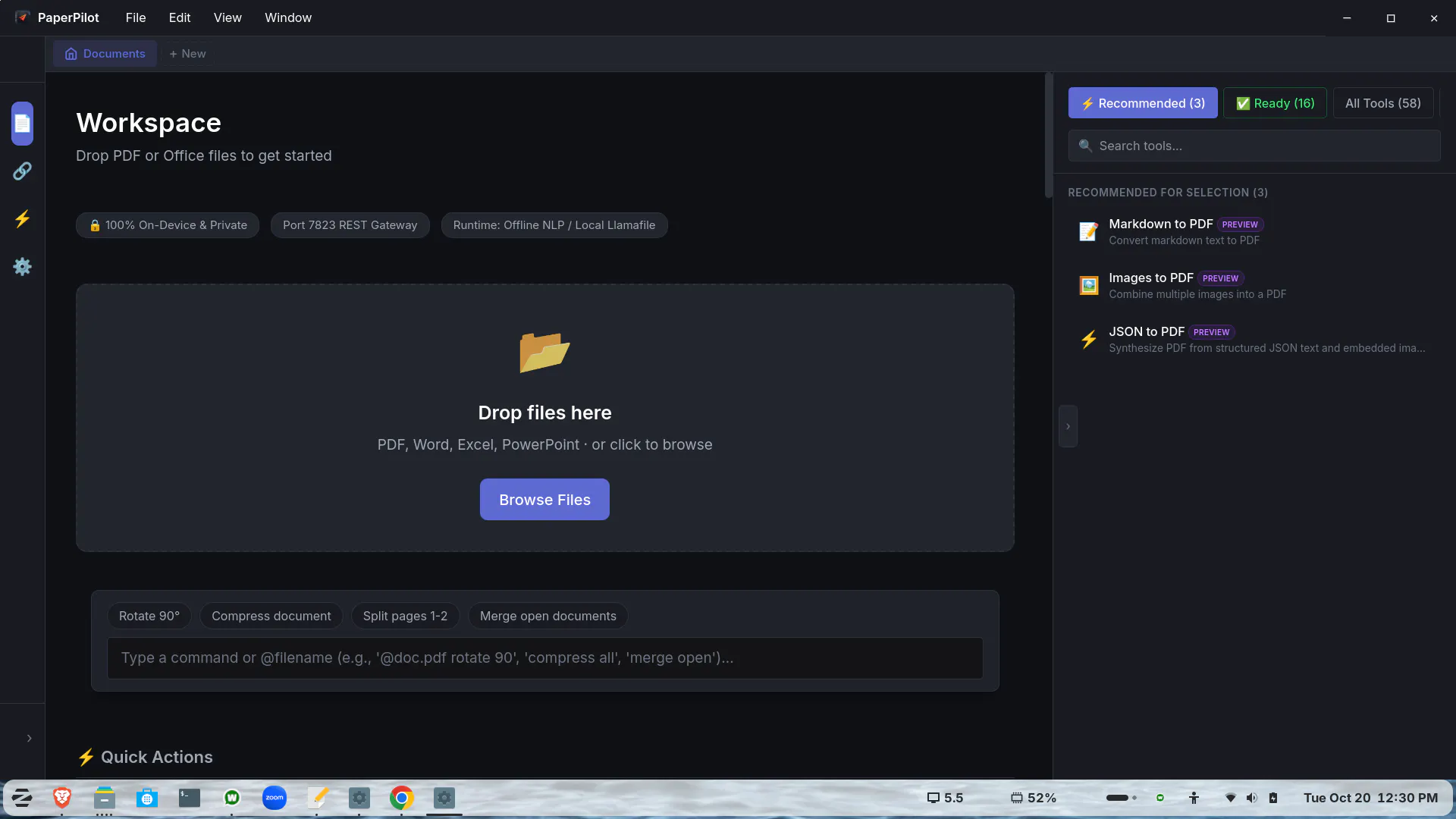Click the accessibility icon in system tray

tap(1194, 798)
